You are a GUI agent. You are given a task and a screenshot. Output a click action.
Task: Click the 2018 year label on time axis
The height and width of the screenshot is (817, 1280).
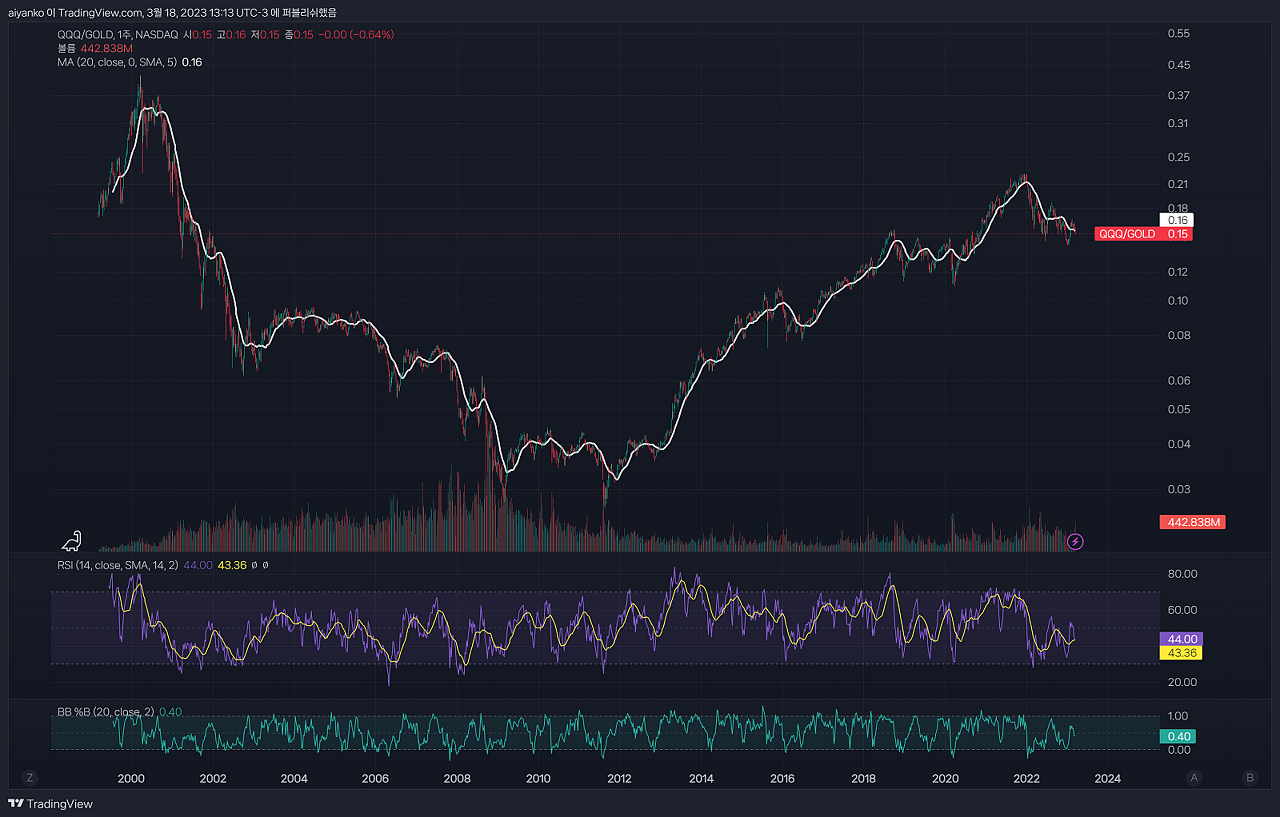point(864,778)
